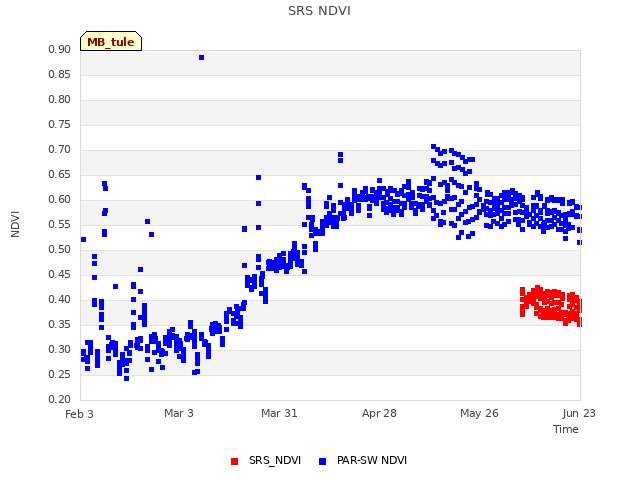Click the 0.60 y-axis tick label
The height and width of the screenshot is (480, 640).
[x=60, y=199]
